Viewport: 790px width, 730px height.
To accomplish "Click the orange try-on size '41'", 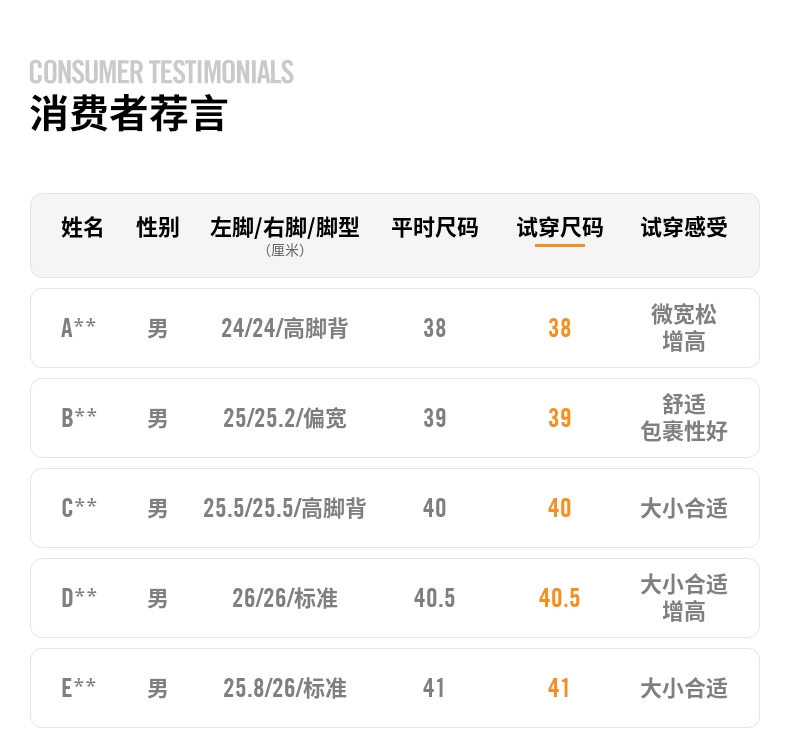I will point(559,688).
